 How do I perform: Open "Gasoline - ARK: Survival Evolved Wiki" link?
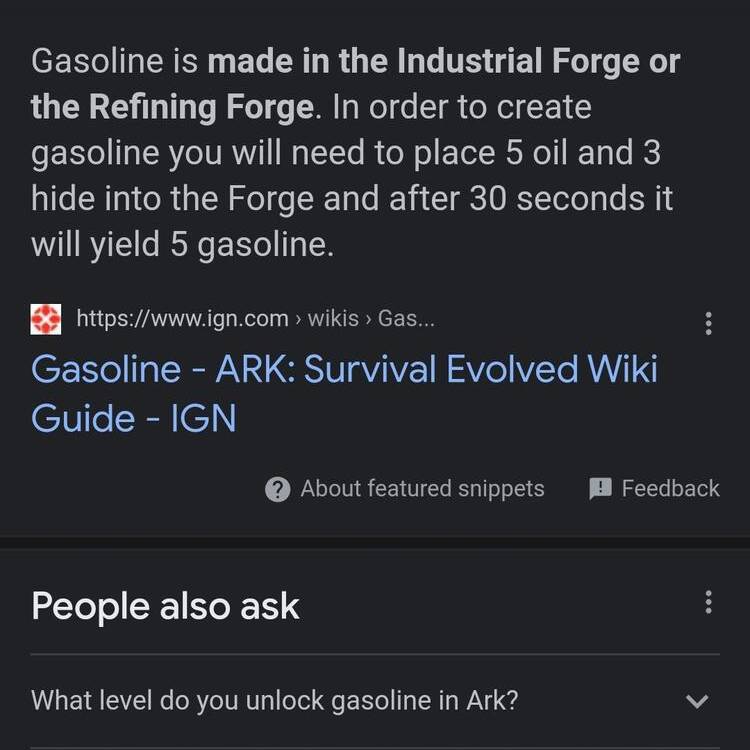[344, 369]
